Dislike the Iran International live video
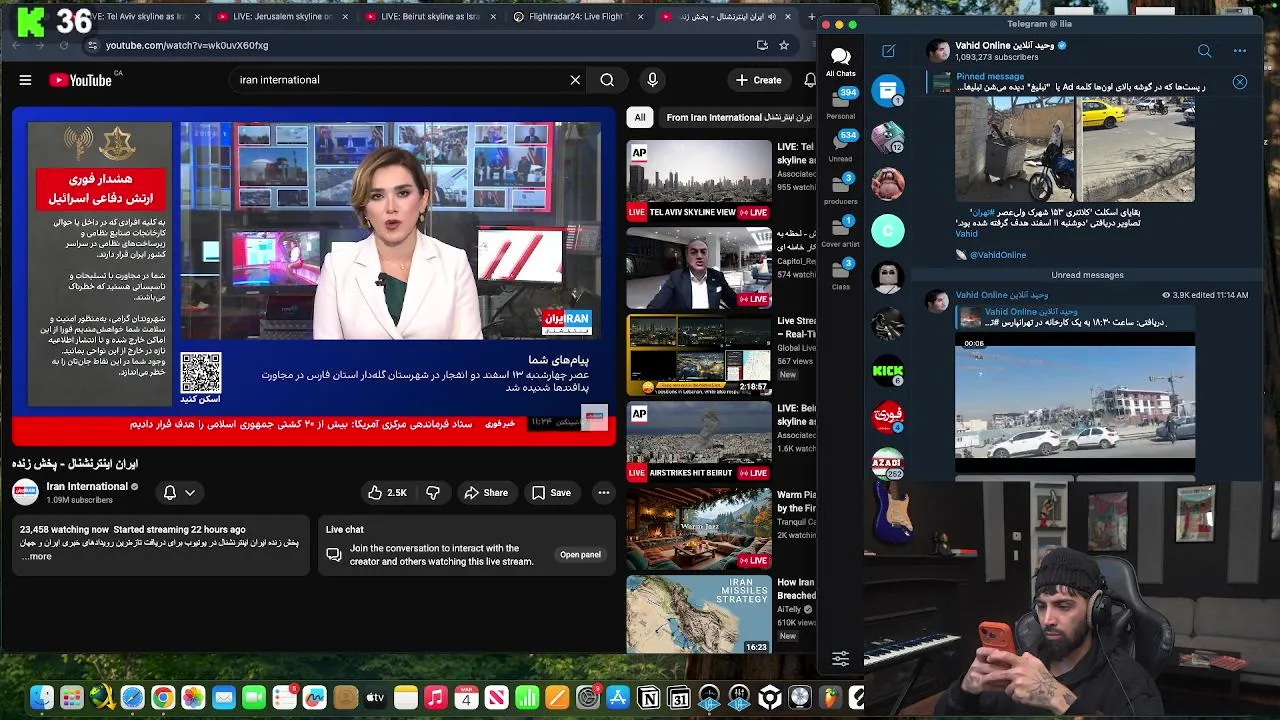 pos(433,493)
